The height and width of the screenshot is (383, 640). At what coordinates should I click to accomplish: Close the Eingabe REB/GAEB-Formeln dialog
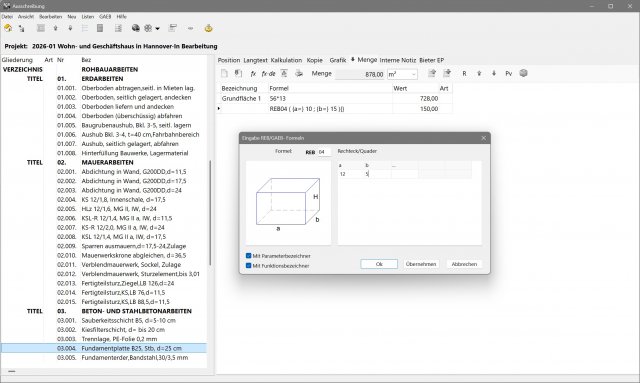(484, 138)
